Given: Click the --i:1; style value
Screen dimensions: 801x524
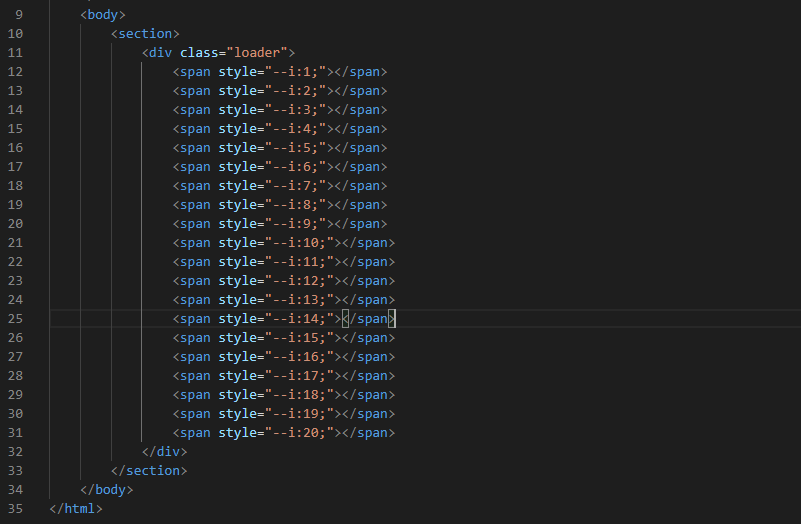Looking at the screenshot, I should (295, 72).
